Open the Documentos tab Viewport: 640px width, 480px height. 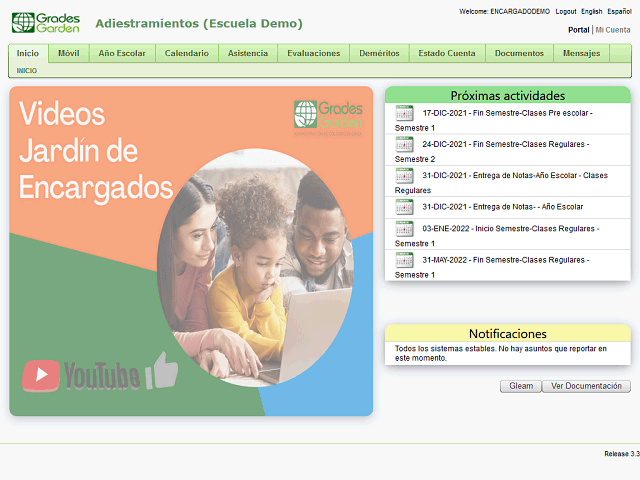[x=519, y=53]
